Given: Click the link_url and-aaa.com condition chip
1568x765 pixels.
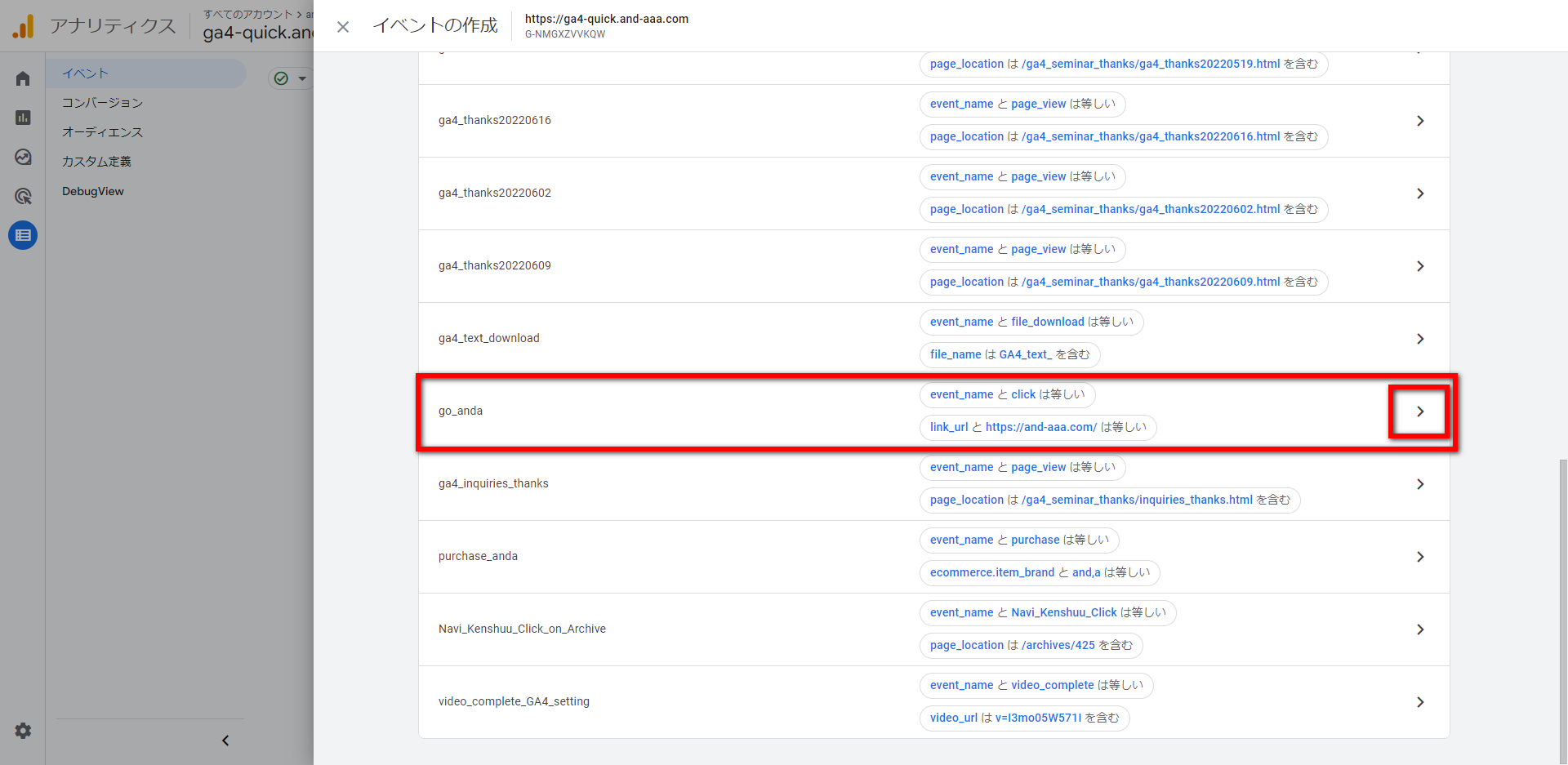Looking at the screenshot, I should pyautogui.click(x=1037, y=427).
